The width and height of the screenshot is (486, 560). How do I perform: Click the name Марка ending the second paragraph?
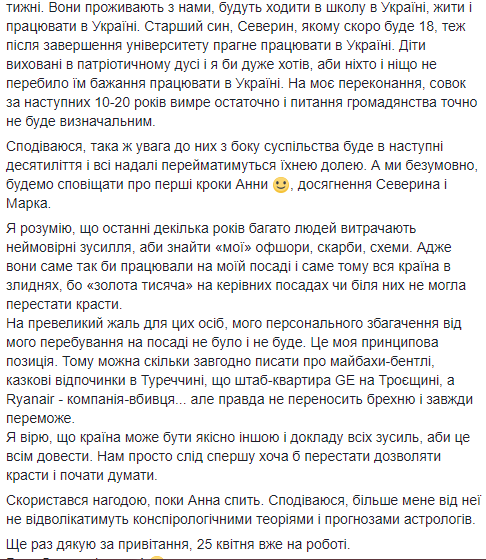(28, 204)
